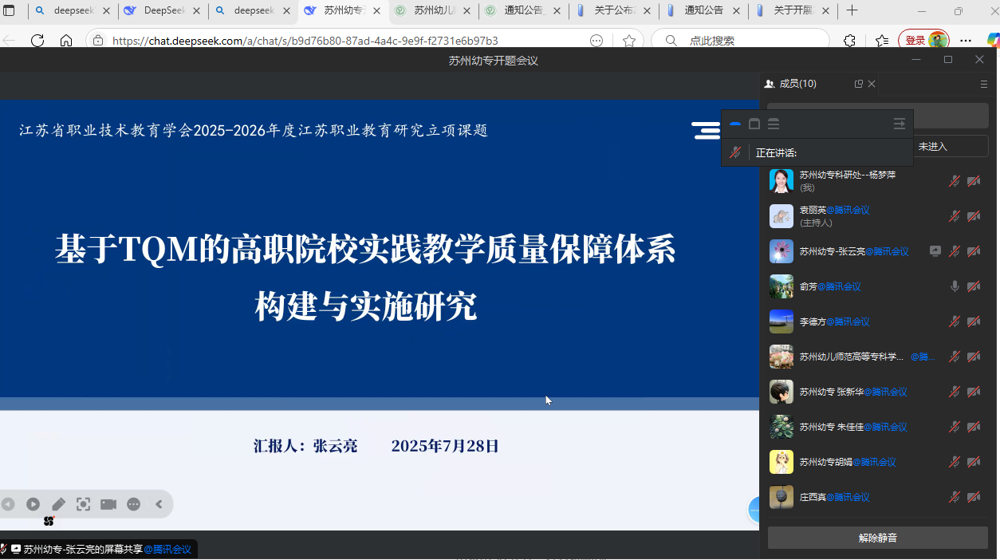Click the browser refresh icon

point(37,41)
